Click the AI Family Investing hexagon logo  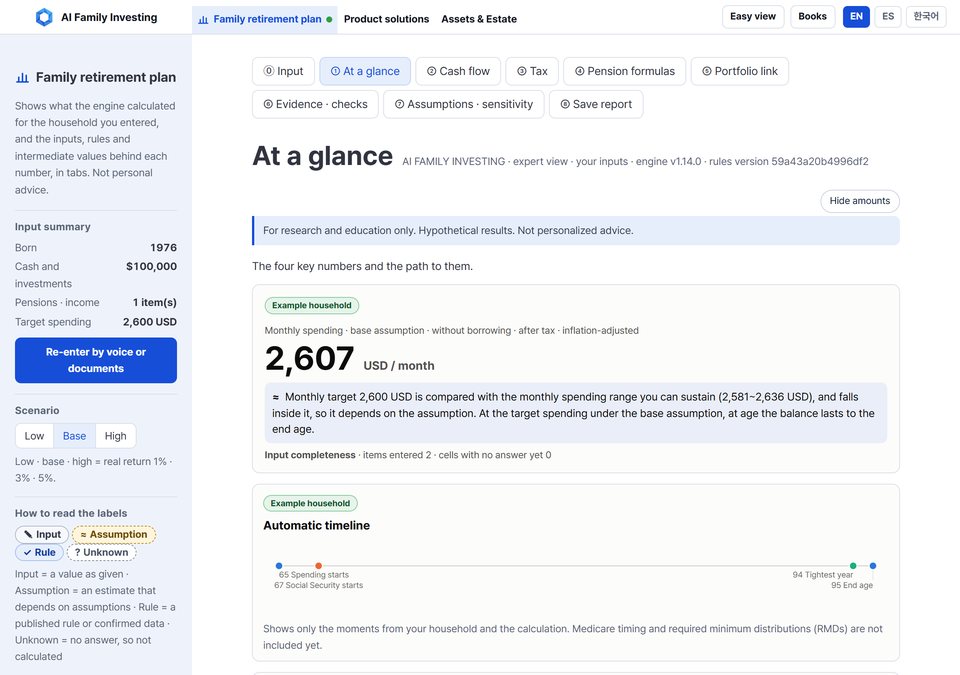coord(44,17)
